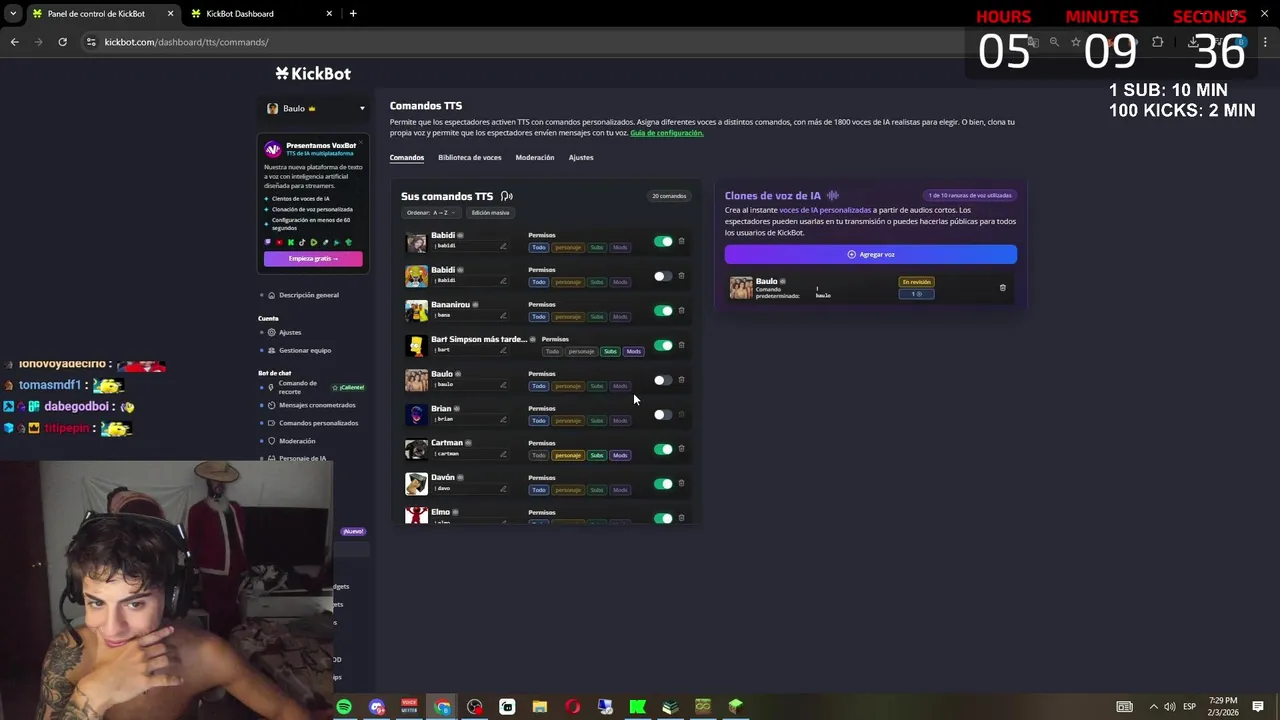
Task: Open a new browser tab with plus icon
Action: click(x=353, y=13)
